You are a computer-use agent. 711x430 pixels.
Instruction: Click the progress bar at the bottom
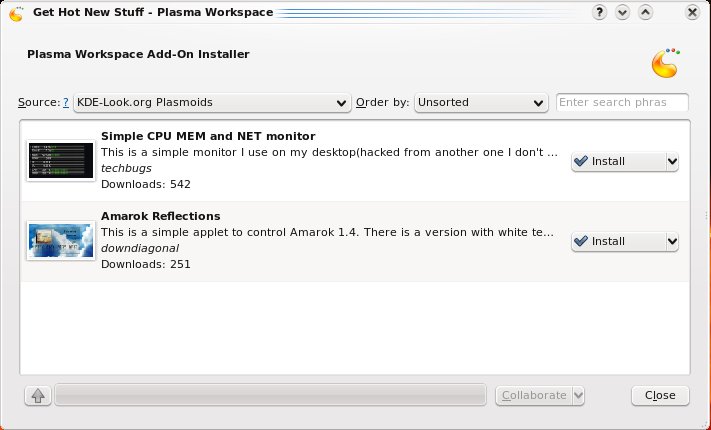pyautogui.click(x=270, y=395)
